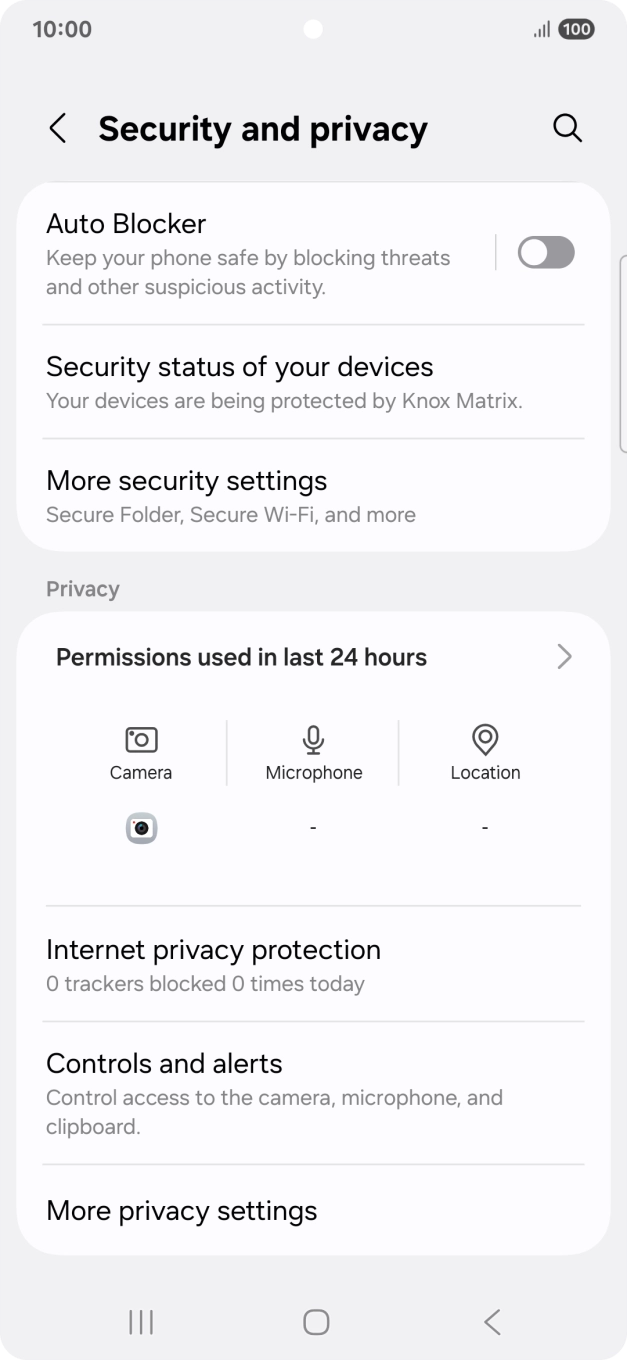Tap the app icon under Camera usage
Viewport: 627px width, 1360px height.
tap(141, 827)
